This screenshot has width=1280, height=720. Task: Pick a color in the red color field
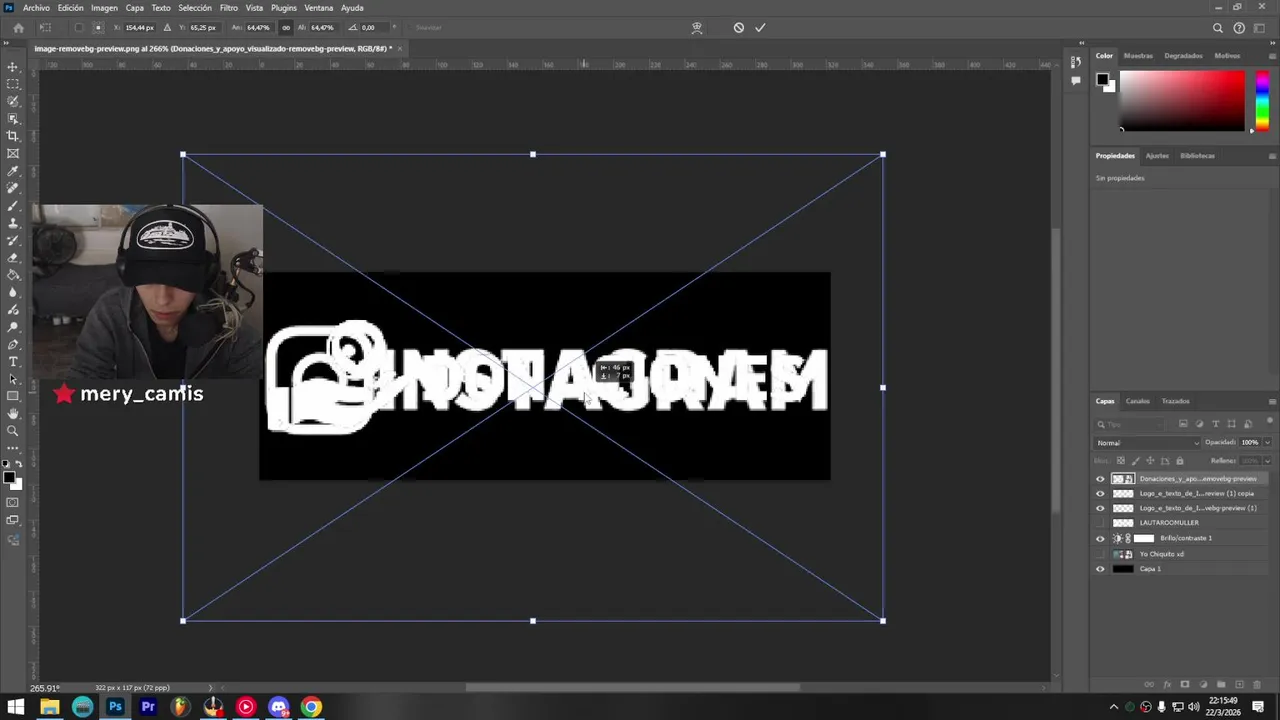coord(1182,100)
